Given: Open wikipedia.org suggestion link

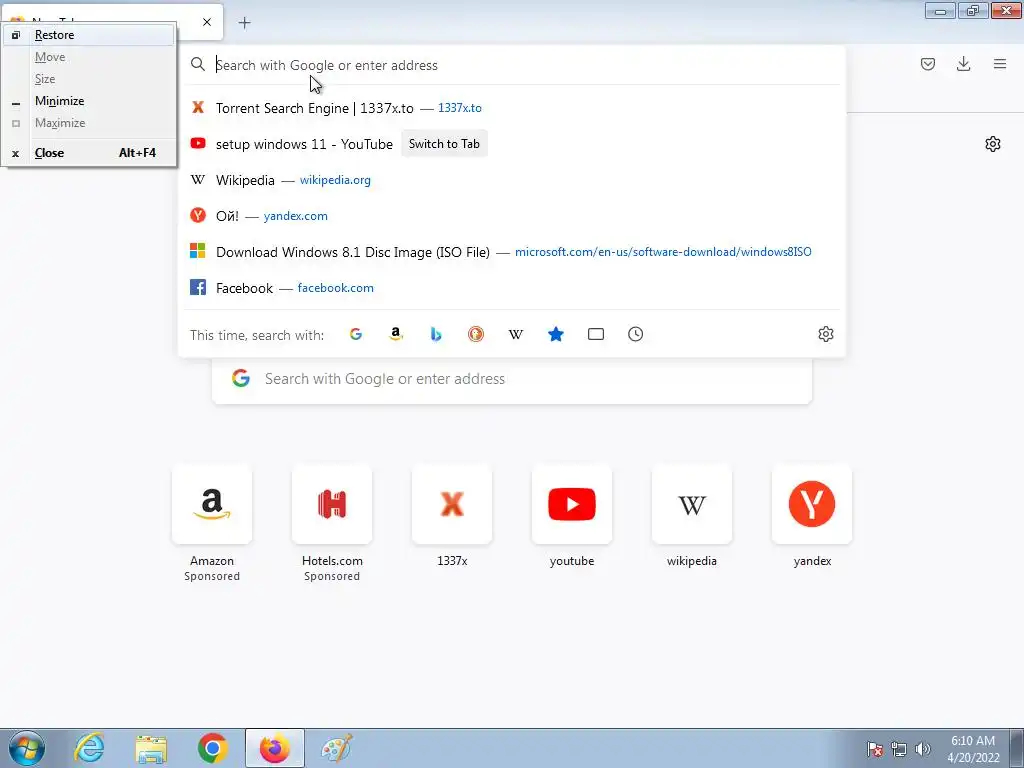Looking at the screenshot, I should (x=335, y=180).
